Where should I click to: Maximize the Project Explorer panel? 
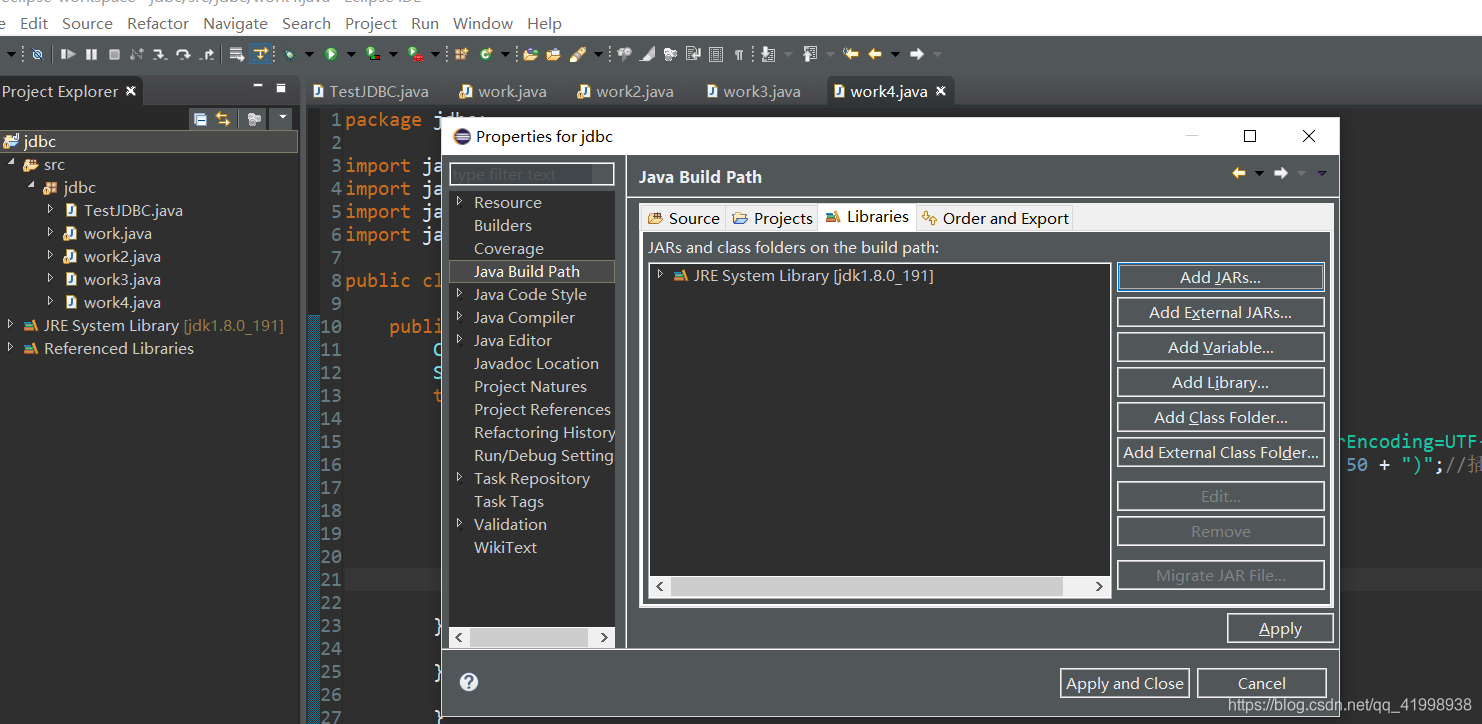pyautogui.click(x=281, y=88)
